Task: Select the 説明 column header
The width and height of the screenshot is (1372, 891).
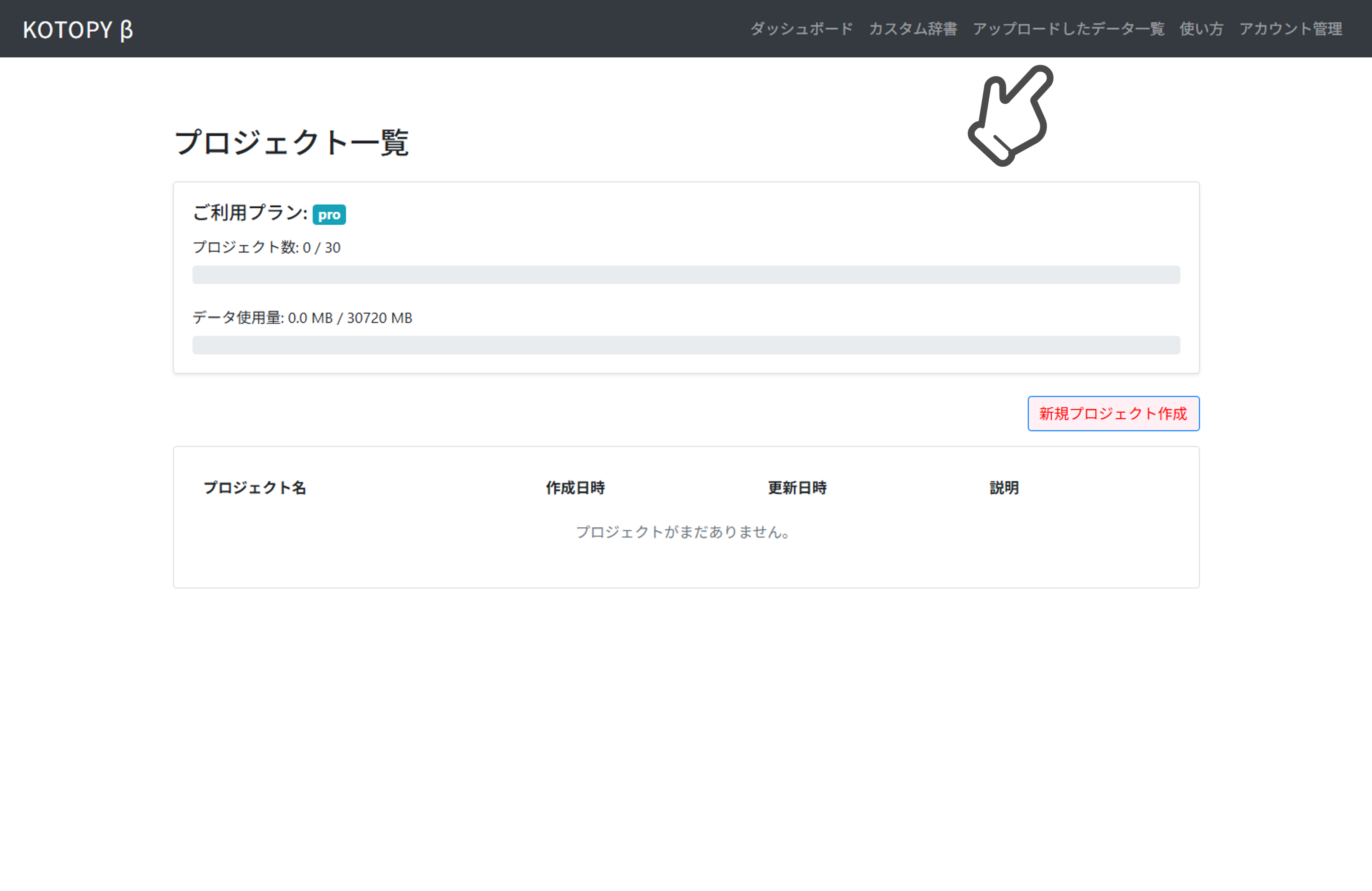Action: 1004,488
